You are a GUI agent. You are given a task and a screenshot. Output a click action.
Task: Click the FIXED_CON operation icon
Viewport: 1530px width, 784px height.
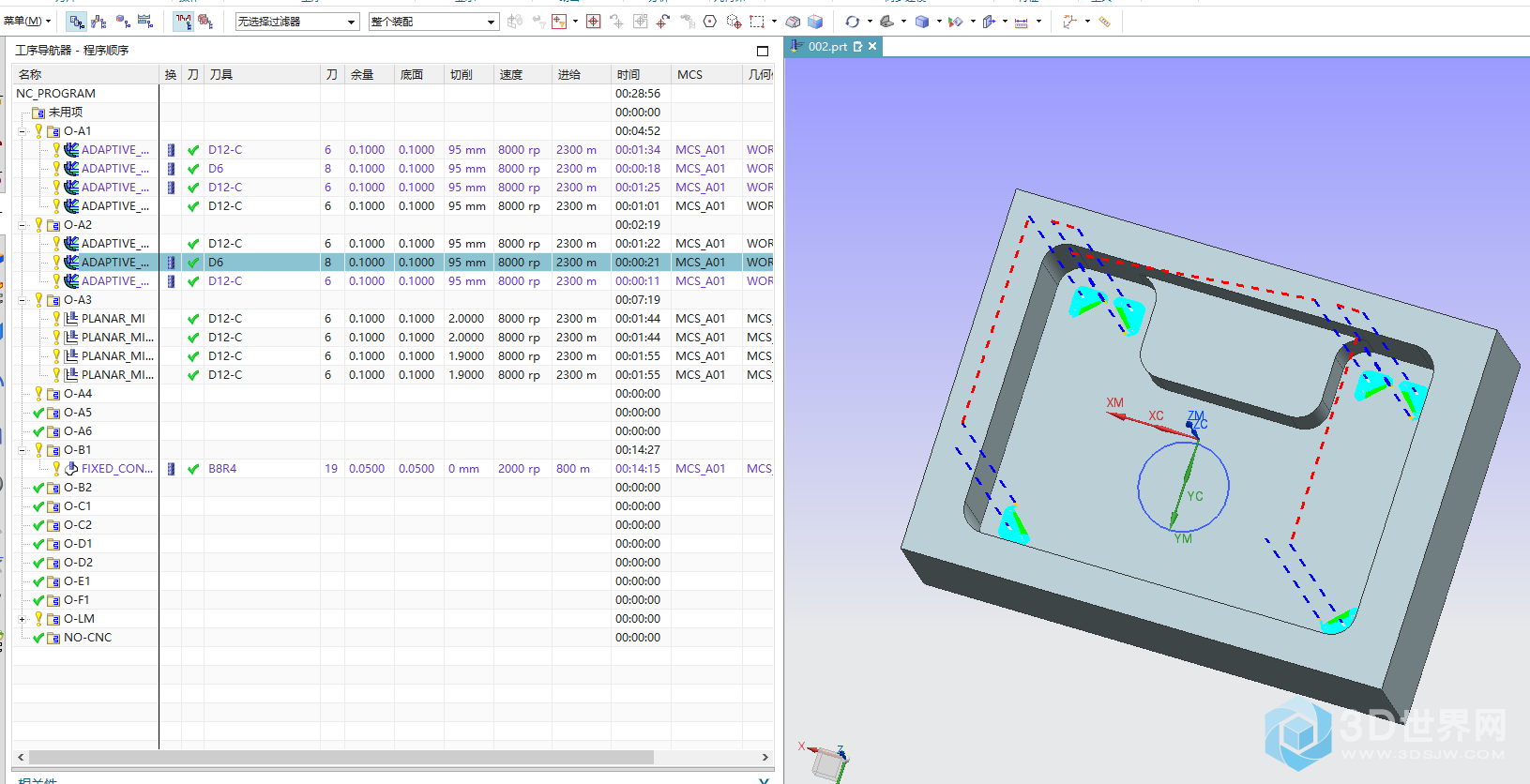71,469
